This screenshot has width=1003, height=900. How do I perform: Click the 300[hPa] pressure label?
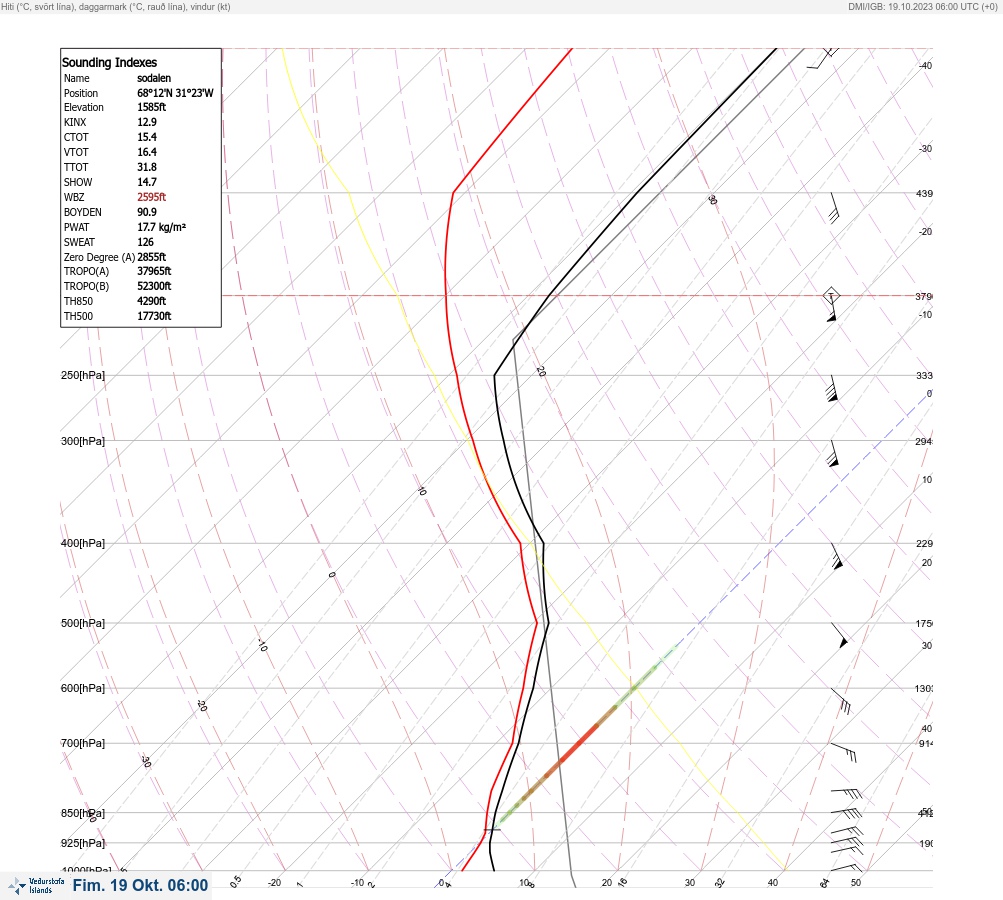tap(83, 441)
